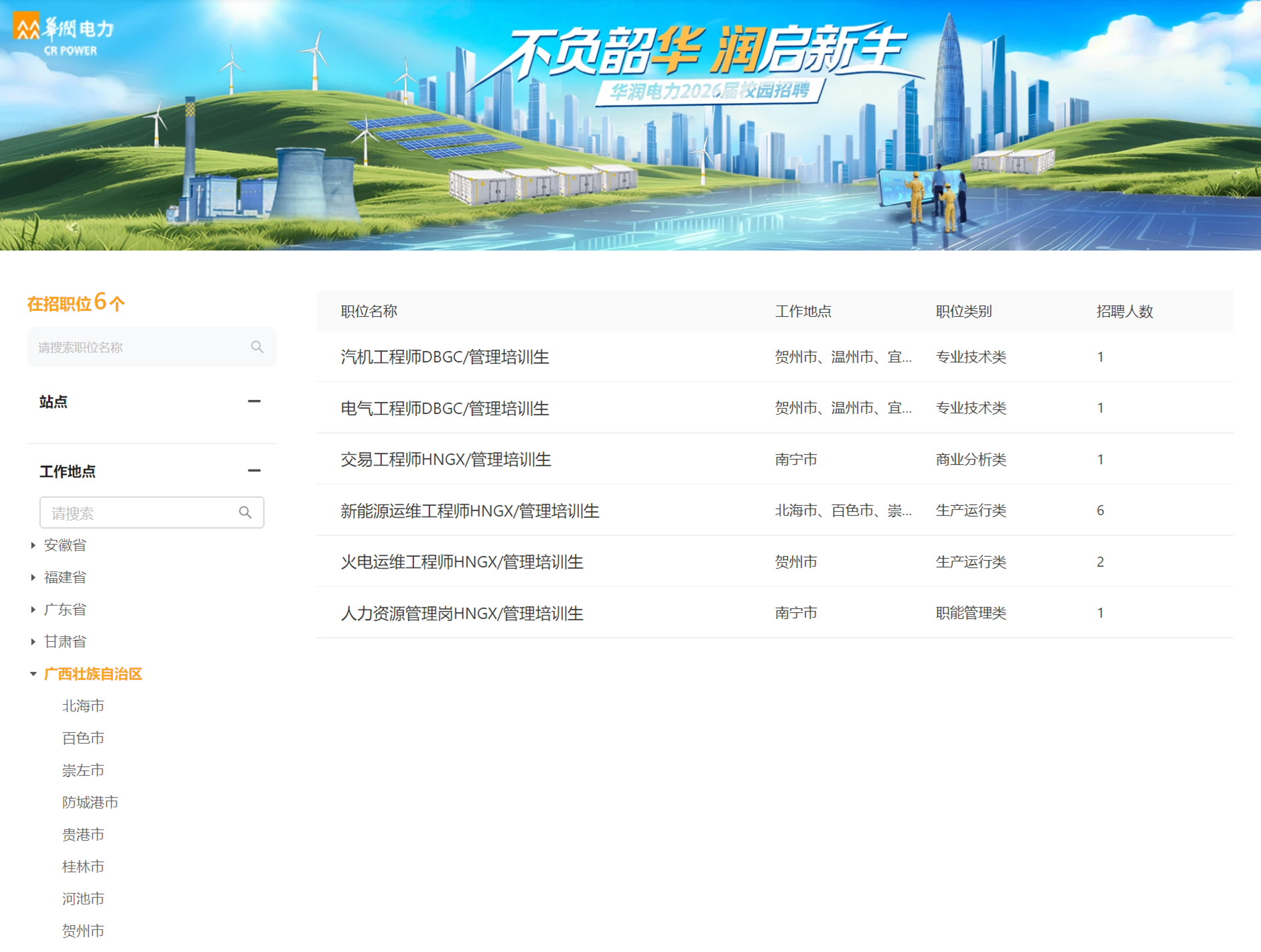Viewport: 1261px width, 952px height.
Task: Select 福建省 in location tree
Action: (65, 577)
